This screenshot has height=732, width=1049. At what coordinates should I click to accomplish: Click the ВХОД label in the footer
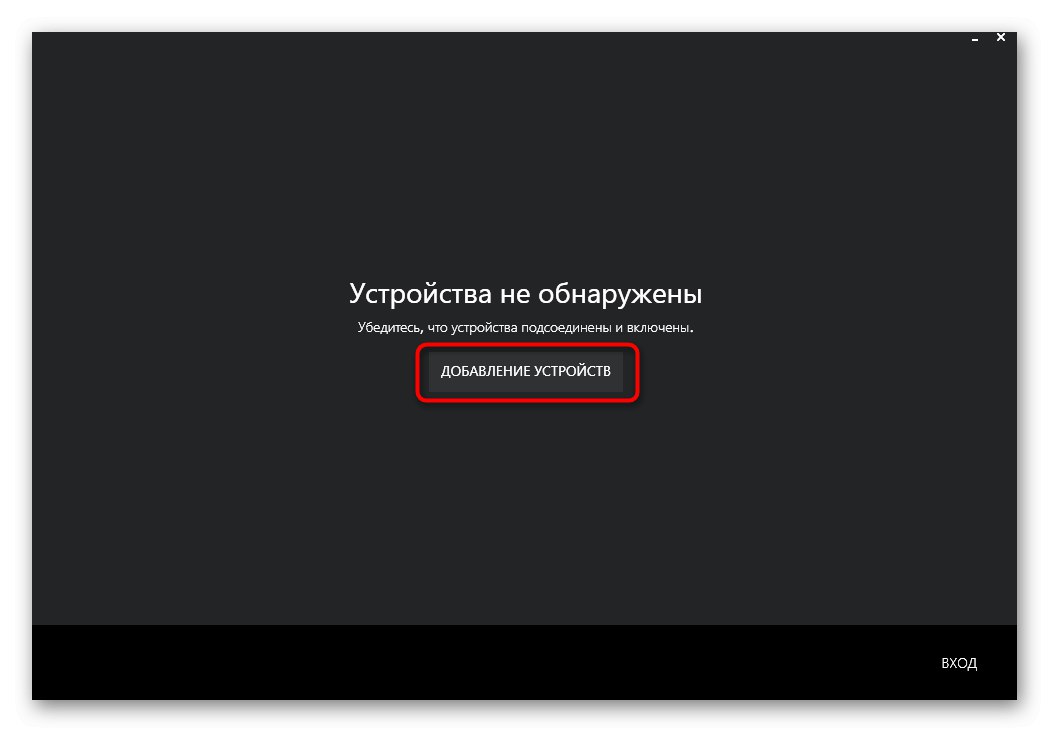[959, 663]
